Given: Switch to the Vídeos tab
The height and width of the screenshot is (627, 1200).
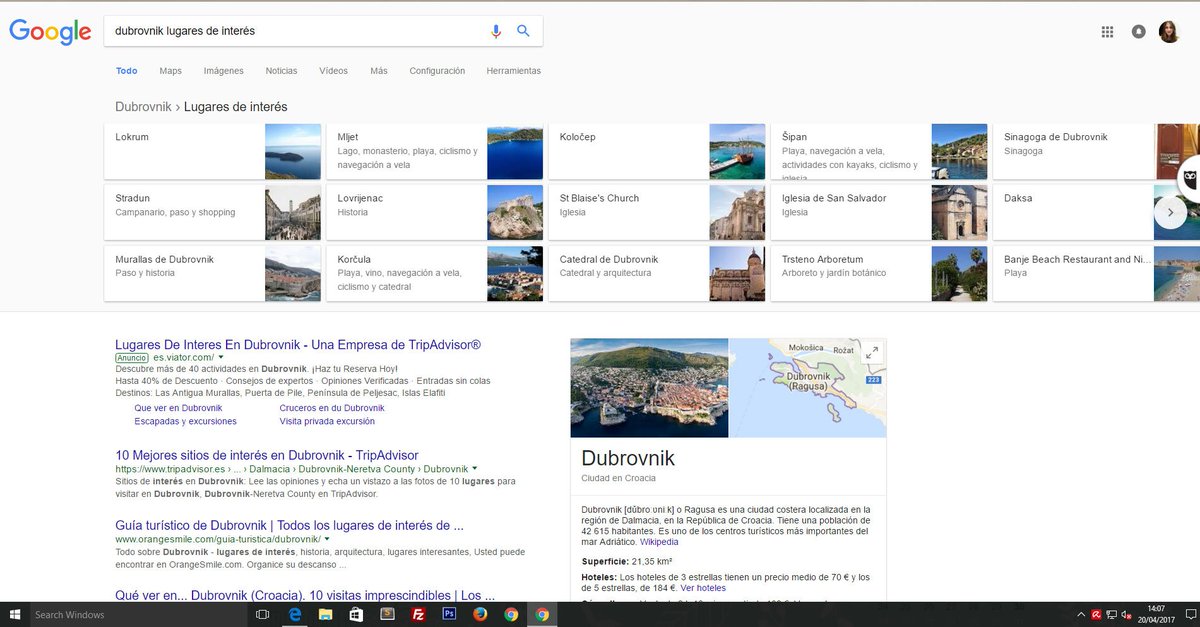Looking at the screenshot, I should [x=333, y=71].
